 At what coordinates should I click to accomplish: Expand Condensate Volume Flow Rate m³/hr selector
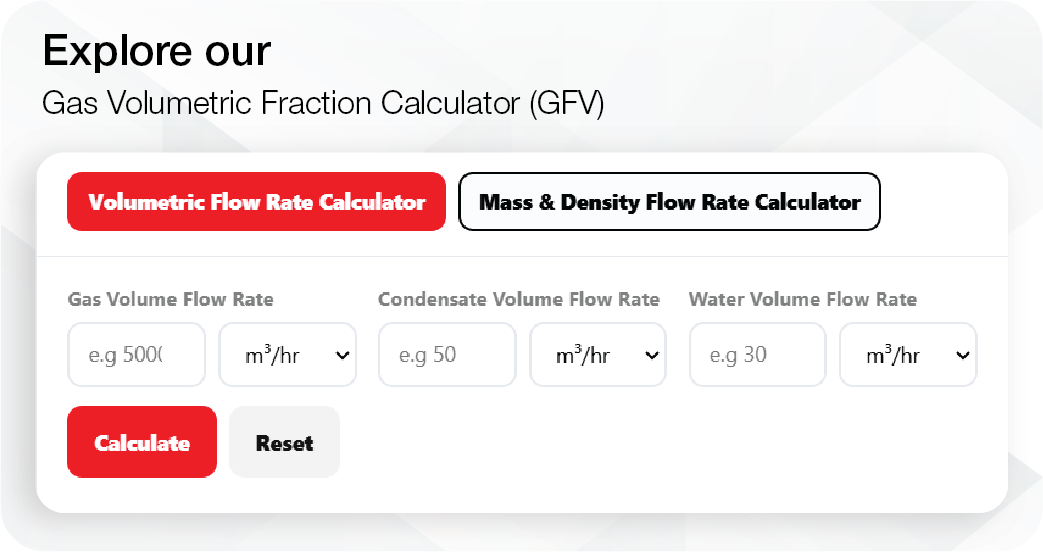point(597,355)
